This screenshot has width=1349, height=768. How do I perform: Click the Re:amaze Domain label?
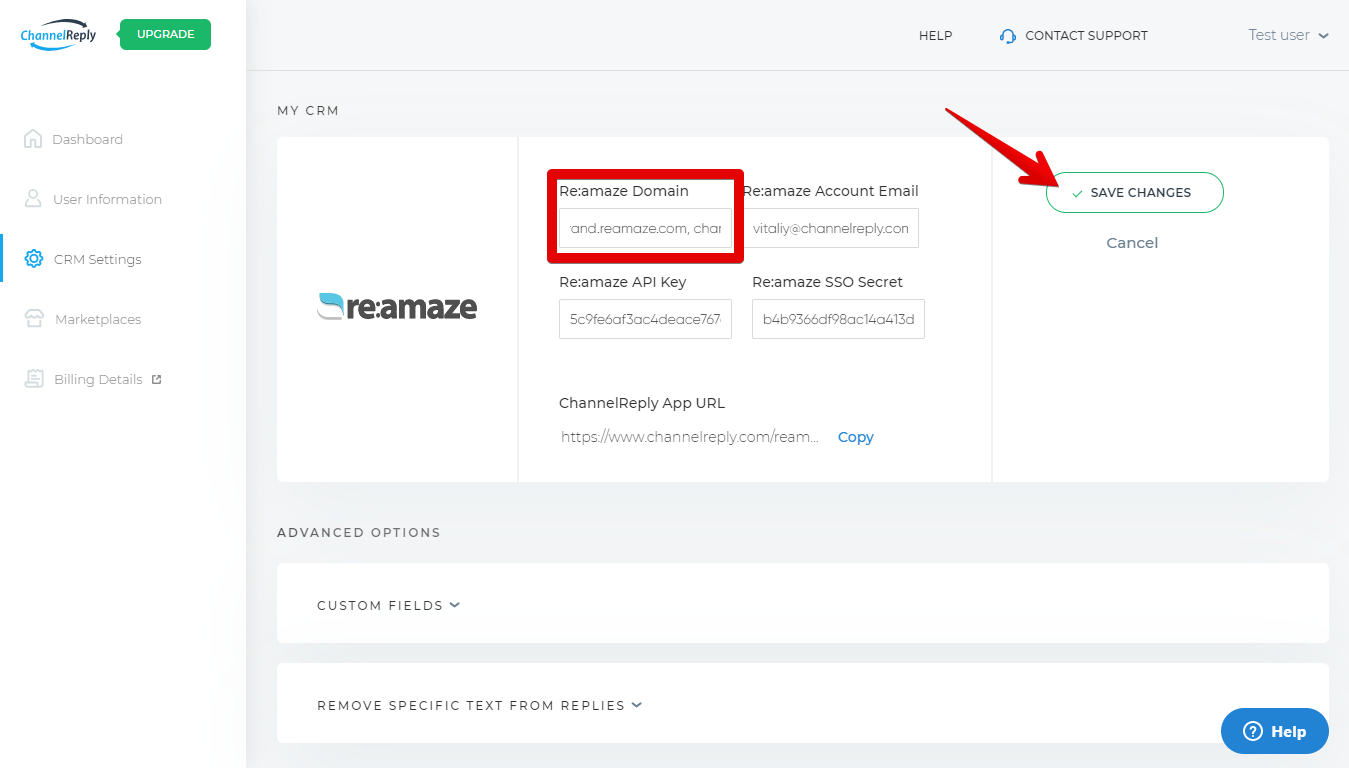click(x=624, y=191)
